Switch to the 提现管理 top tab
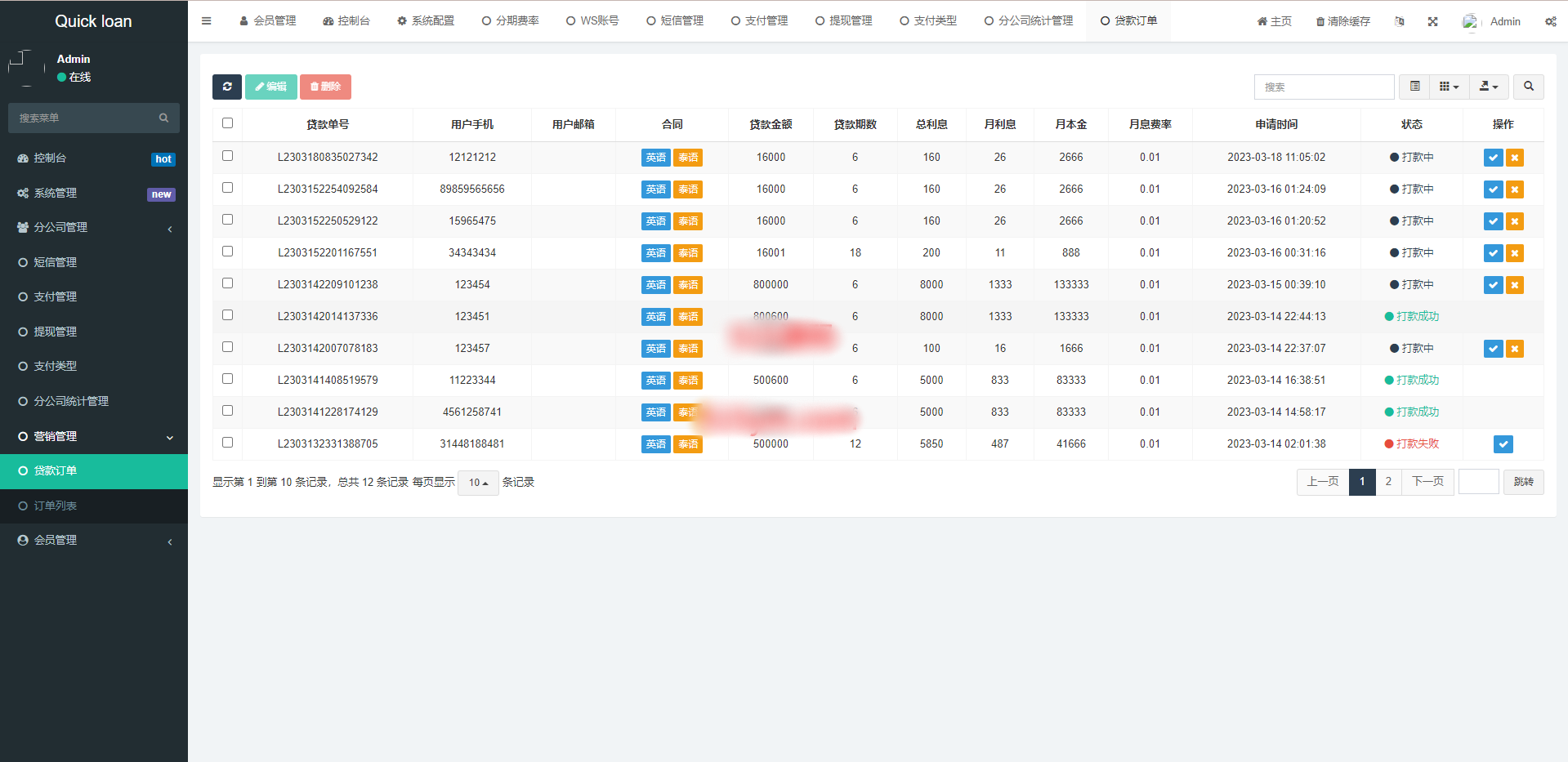 (x=843, y=21)
